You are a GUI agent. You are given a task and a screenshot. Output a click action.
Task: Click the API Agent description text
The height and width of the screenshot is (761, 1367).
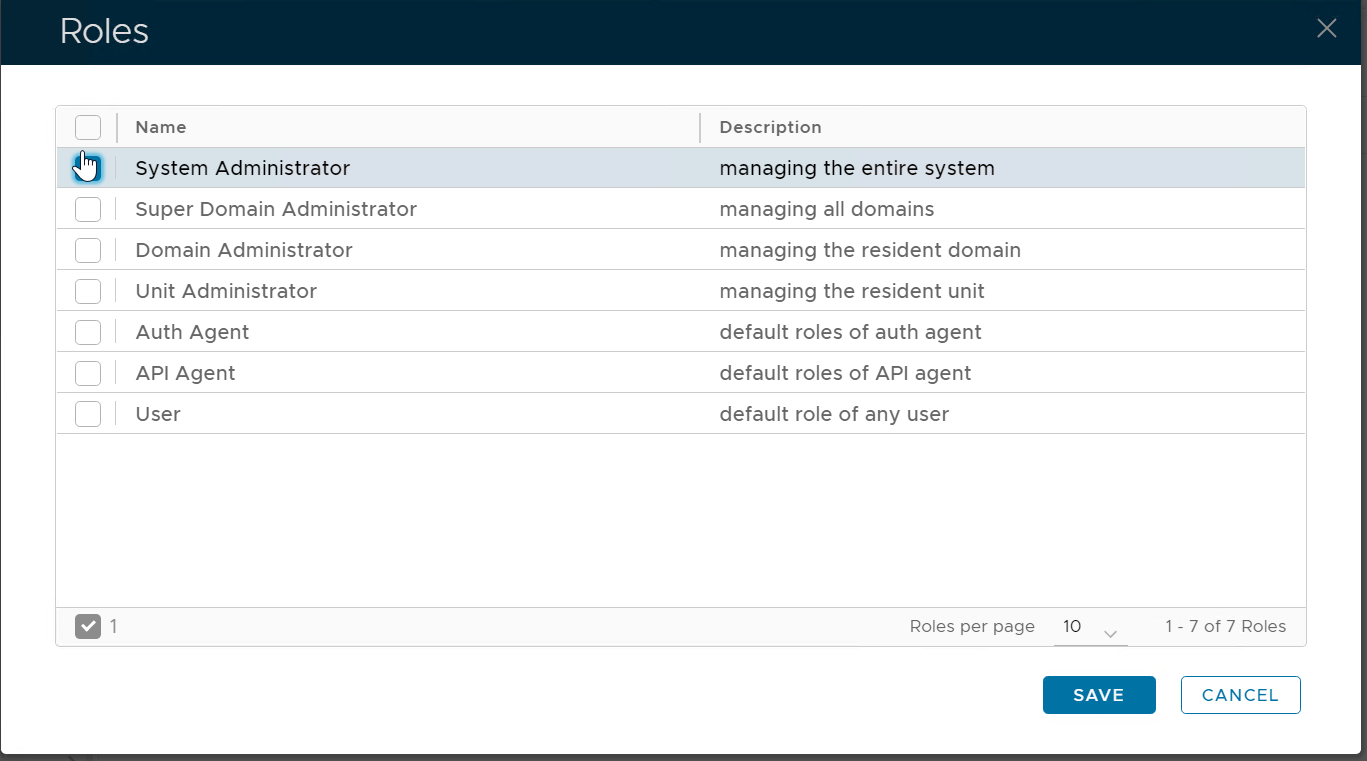coord(845,373)
